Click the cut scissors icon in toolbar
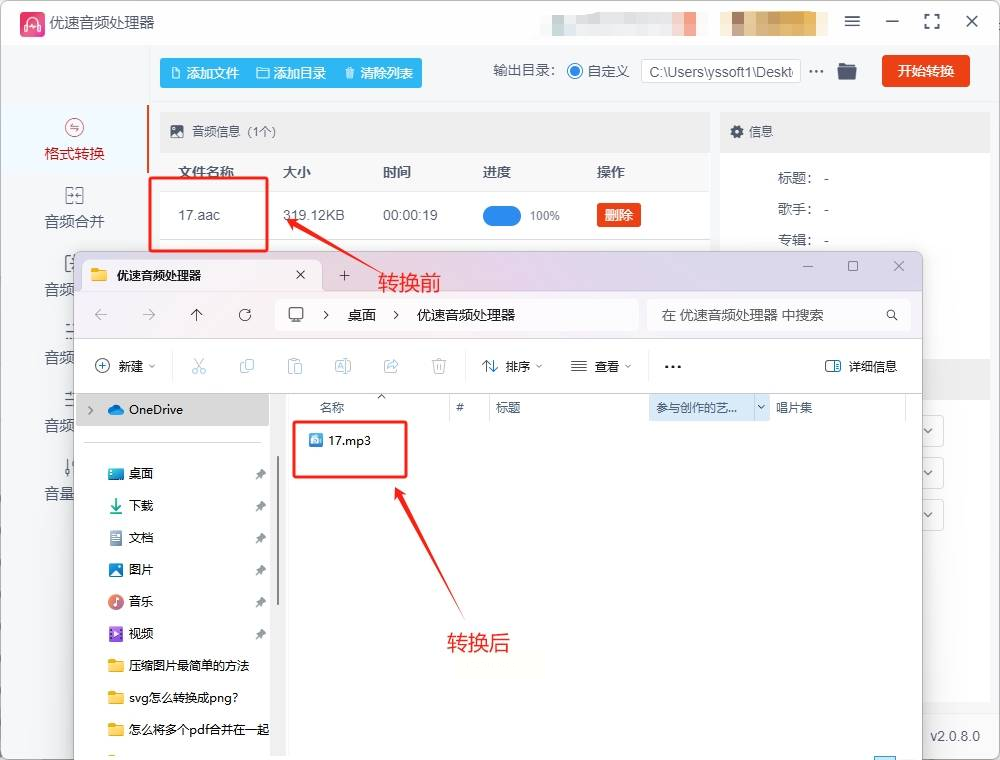This screenshot has height=760, width=1000. click(199, 366)
